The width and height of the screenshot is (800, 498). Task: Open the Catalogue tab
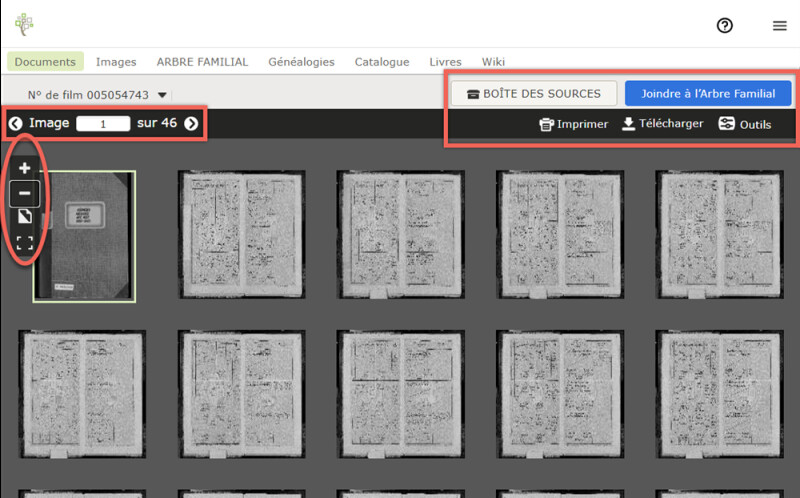[382, 62]
